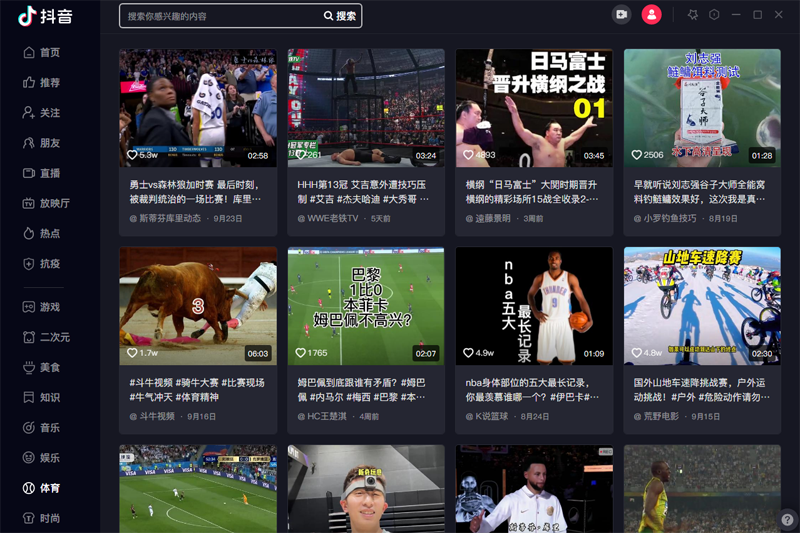Select the 体育 sports category
800x533 pixels.
coord(42,488)
